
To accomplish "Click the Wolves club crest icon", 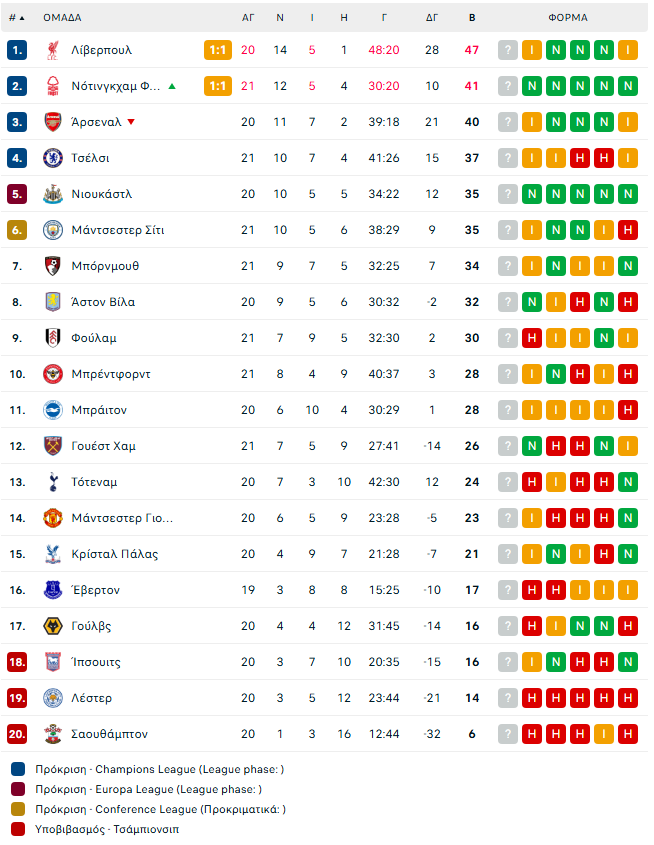I will click(x=53, y=626).
